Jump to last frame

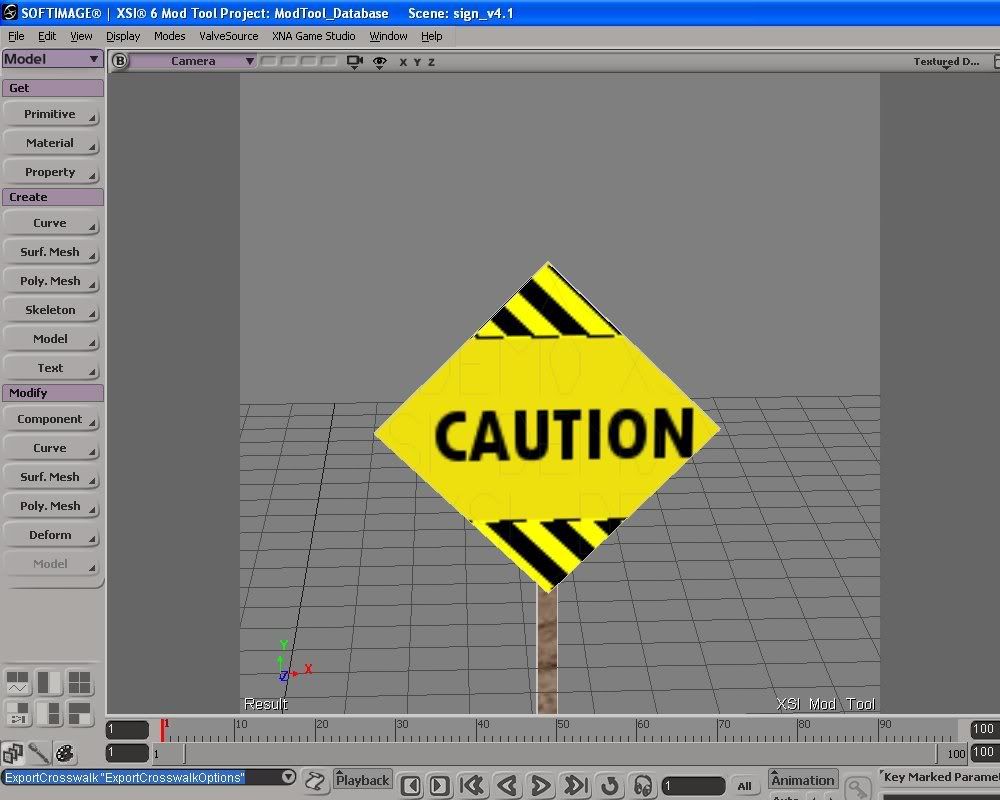[575, 785]
